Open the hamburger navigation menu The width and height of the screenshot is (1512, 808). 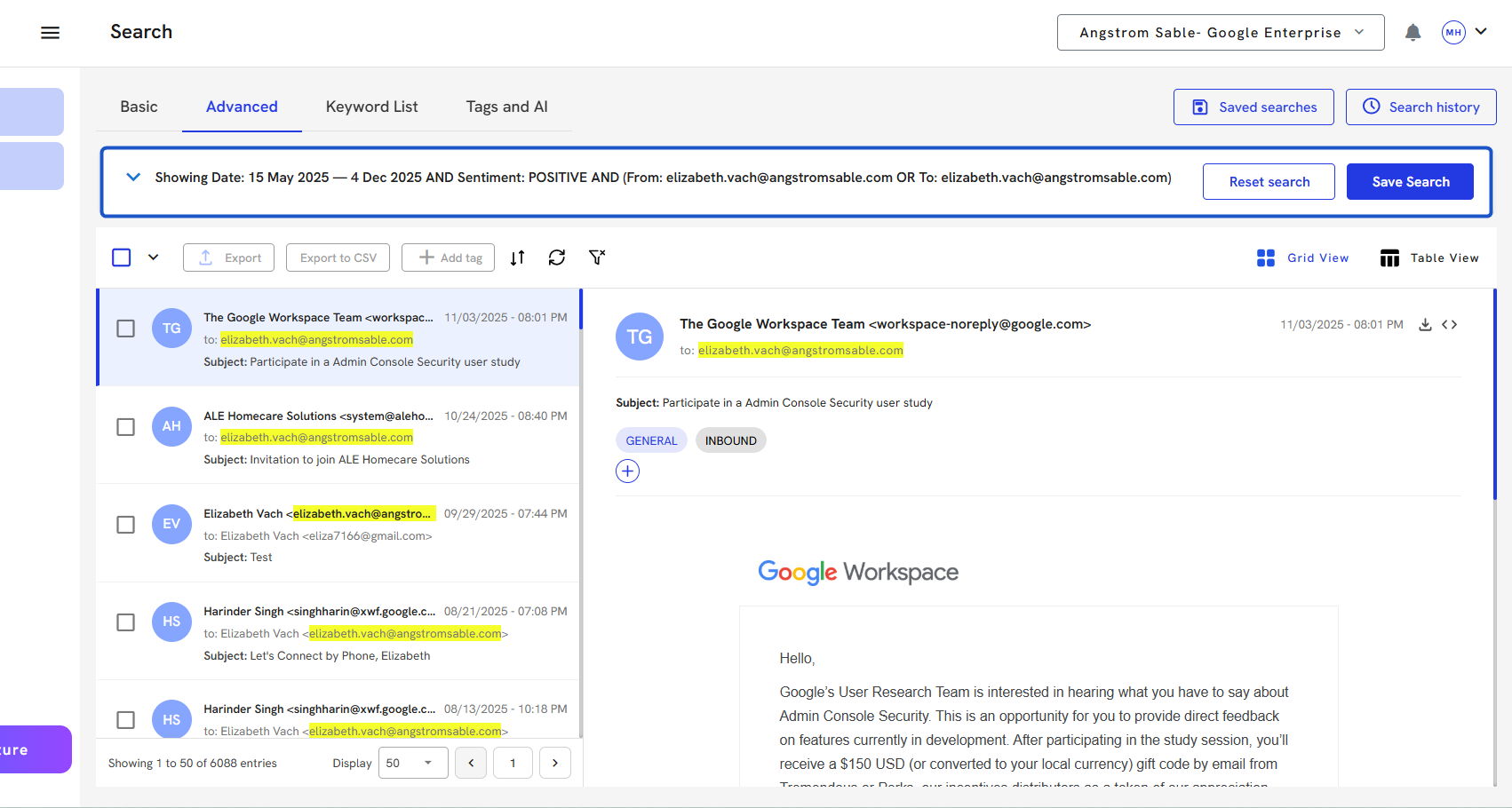point(51,33)
